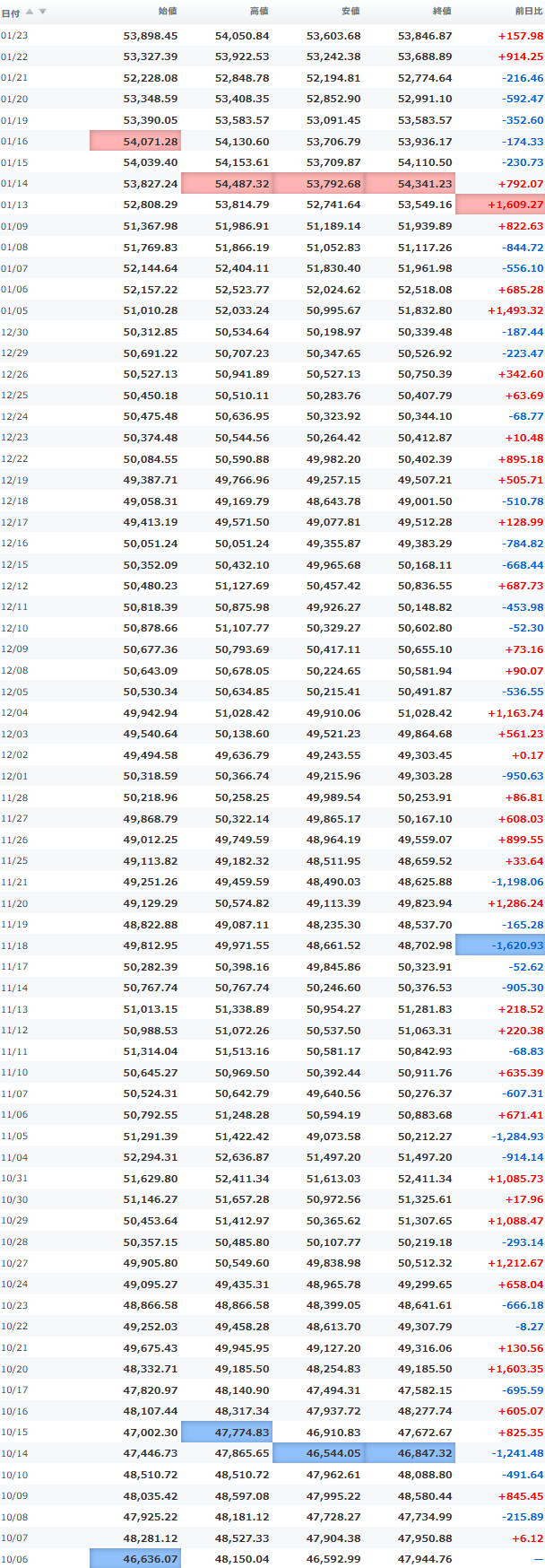Click the 始値 column header

point(168,12)
